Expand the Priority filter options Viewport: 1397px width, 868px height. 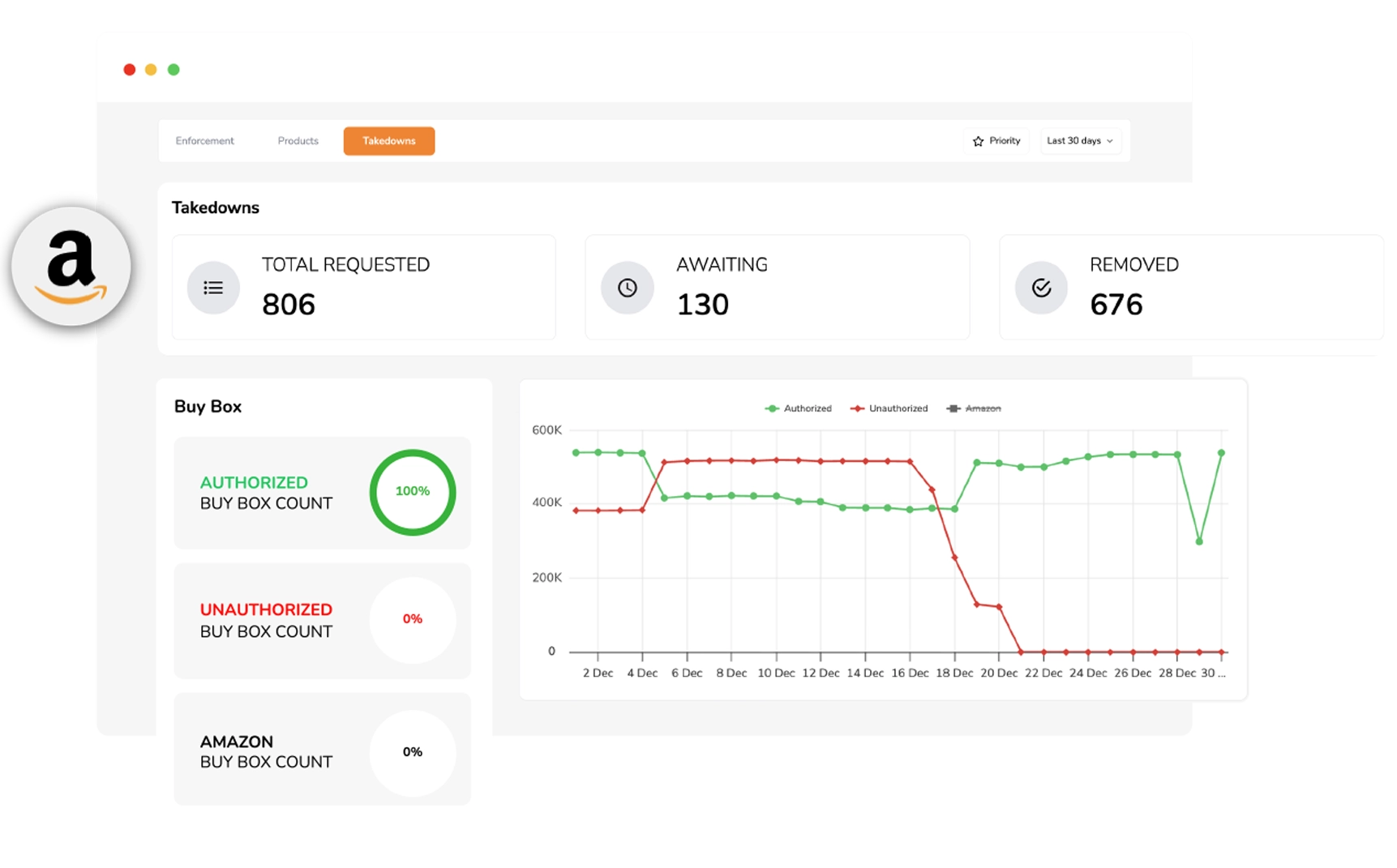[x=996, y=140]
